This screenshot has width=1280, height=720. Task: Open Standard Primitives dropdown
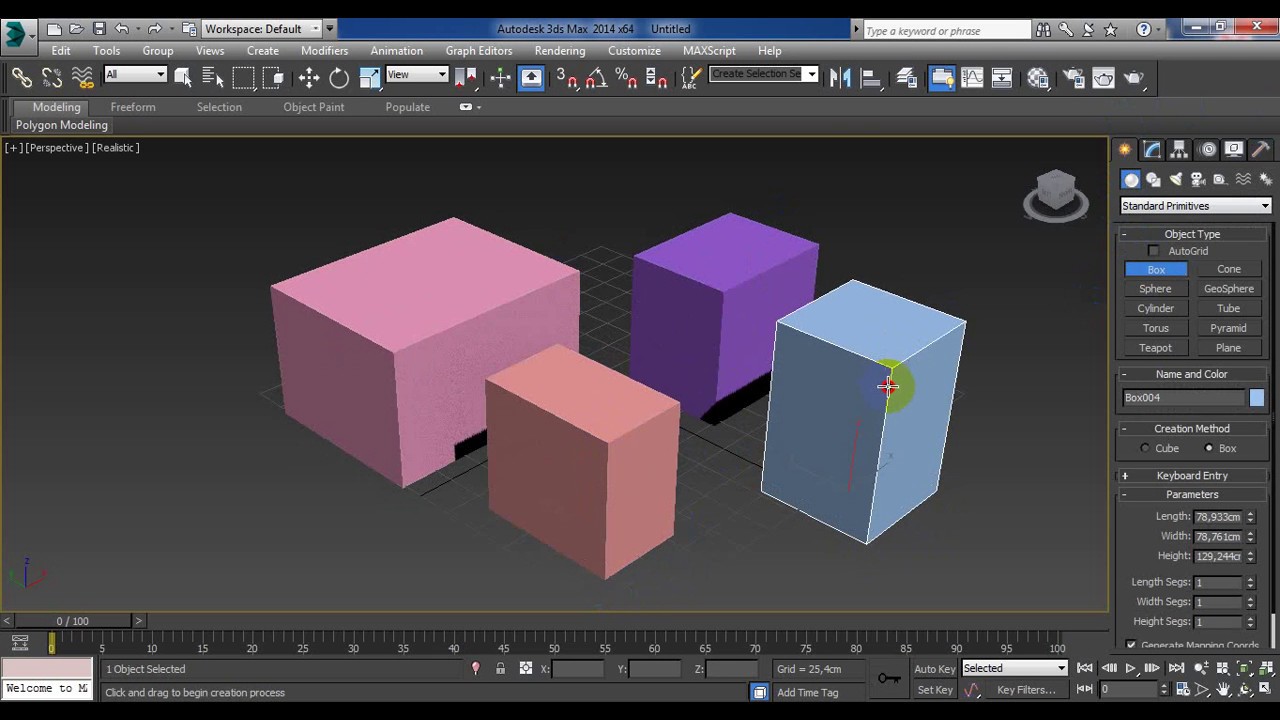point(1195,206)
